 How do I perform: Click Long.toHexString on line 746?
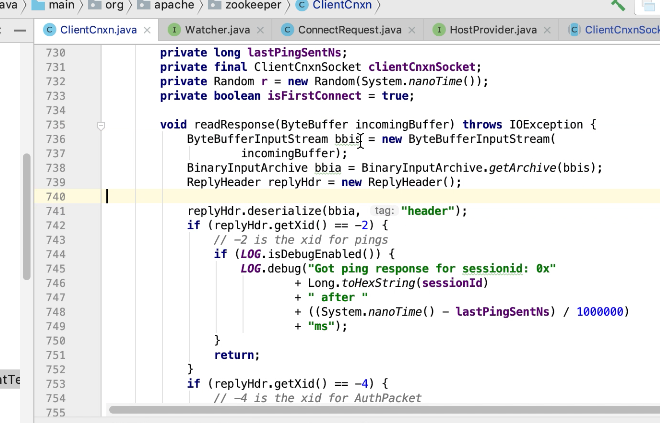pyautogui.click(x=361, y=283)
